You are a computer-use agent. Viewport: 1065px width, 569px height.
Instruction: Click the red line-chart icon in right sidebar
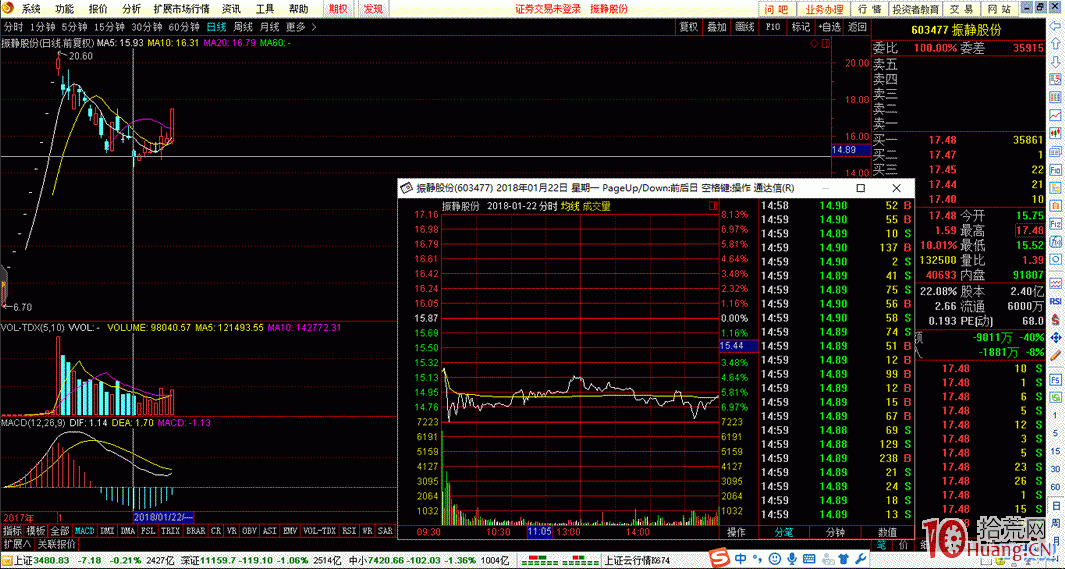[x=1055, y=115]
